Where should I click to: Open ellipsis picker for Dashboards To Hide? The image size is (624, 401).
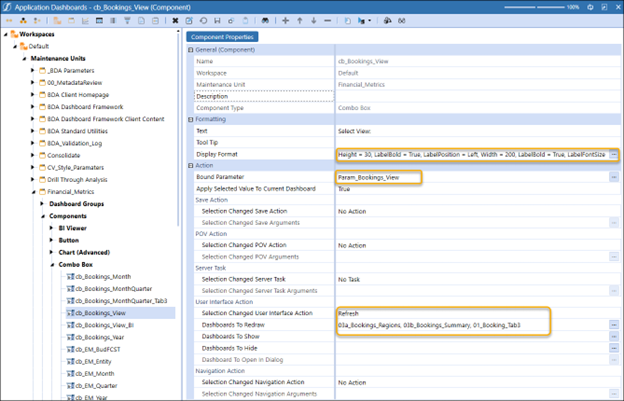coord(614,348)
